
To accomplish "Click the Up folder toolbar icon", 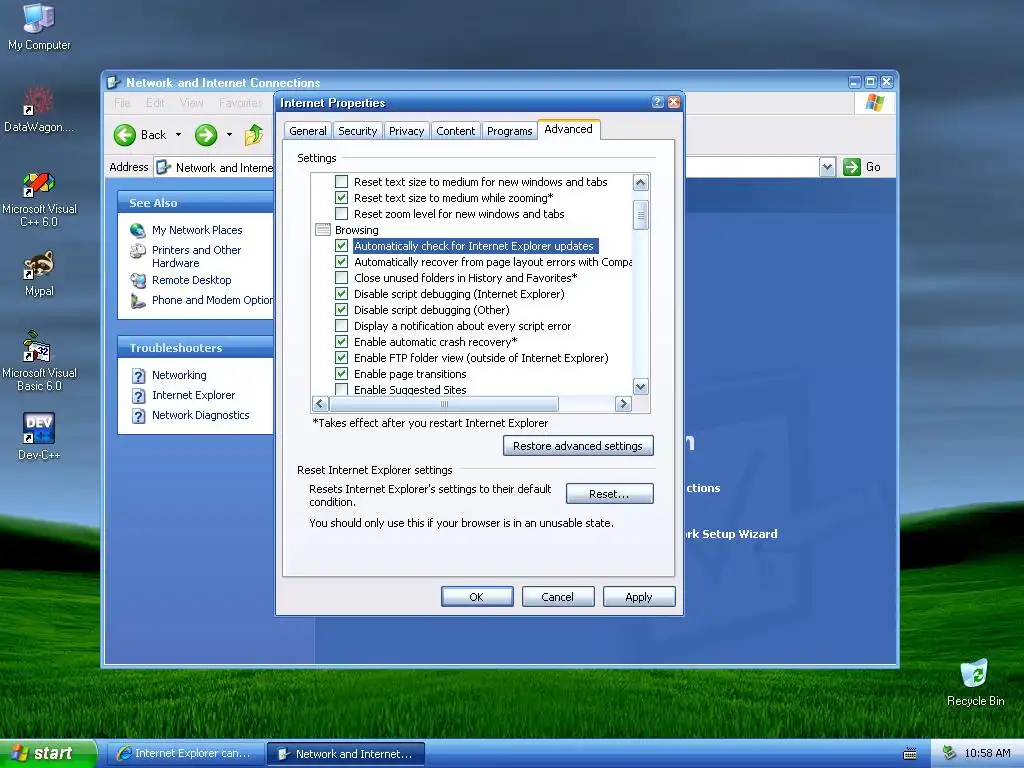I will 254,135.
